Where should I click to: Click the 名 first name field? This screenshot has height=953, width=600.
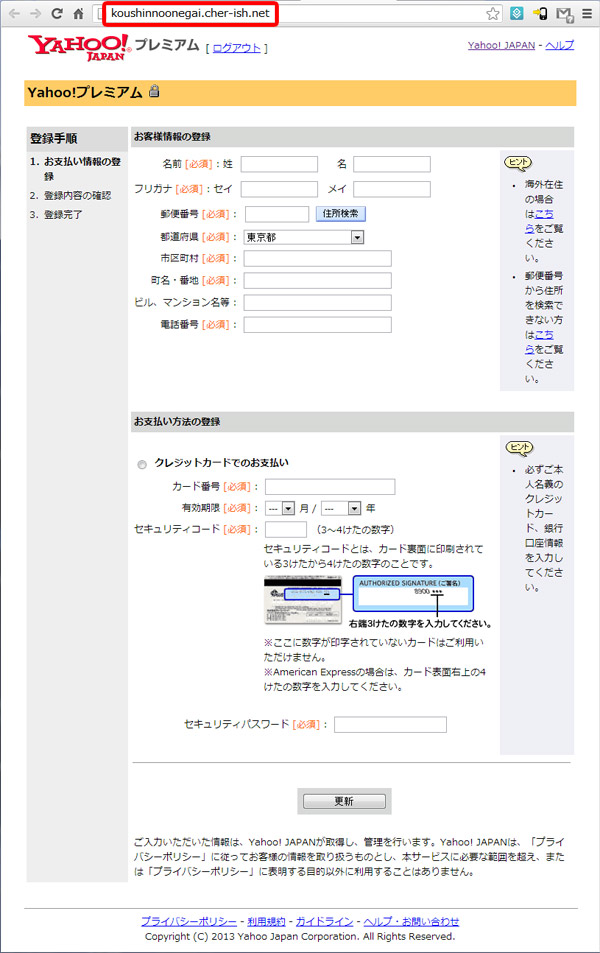coord(392,164)
